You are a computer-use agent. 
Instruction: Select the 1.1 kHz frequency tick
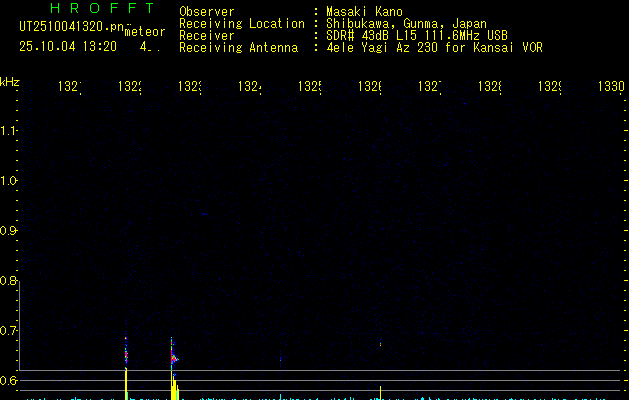[10, 131]
